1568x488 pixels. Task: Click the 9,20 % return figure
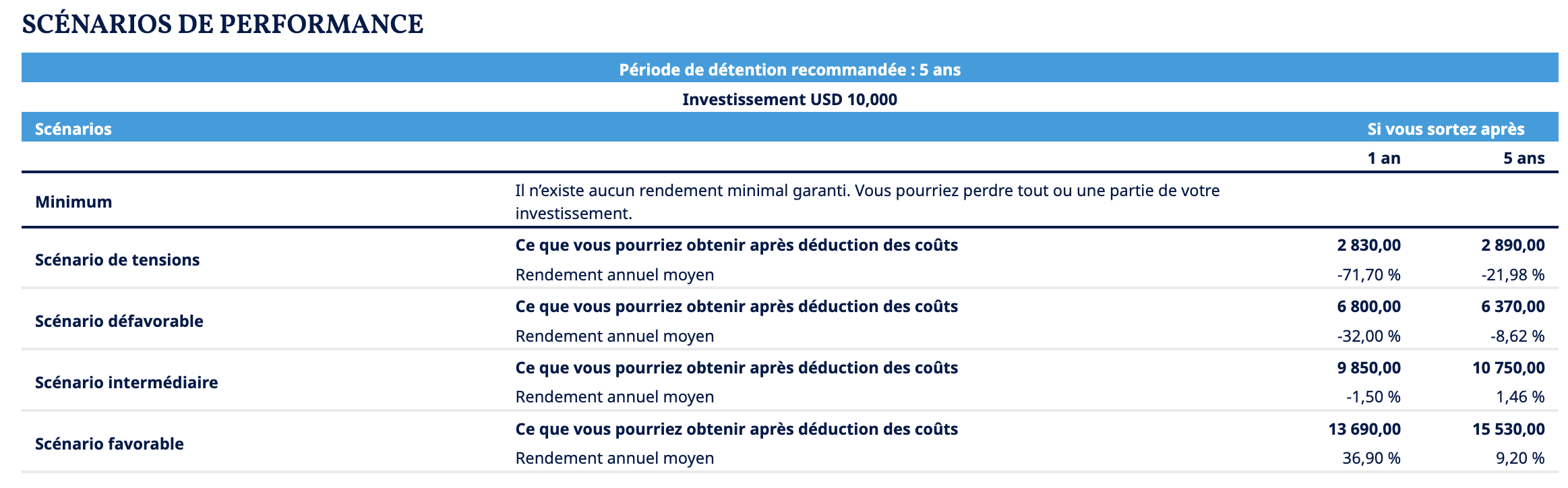click(1519, 458)
